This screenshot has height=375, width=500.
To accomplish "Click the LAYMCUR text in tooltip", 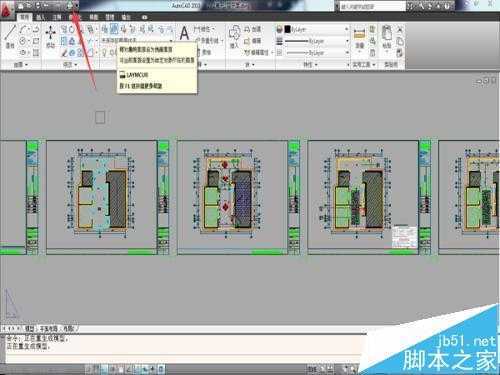I will (137, 75).
